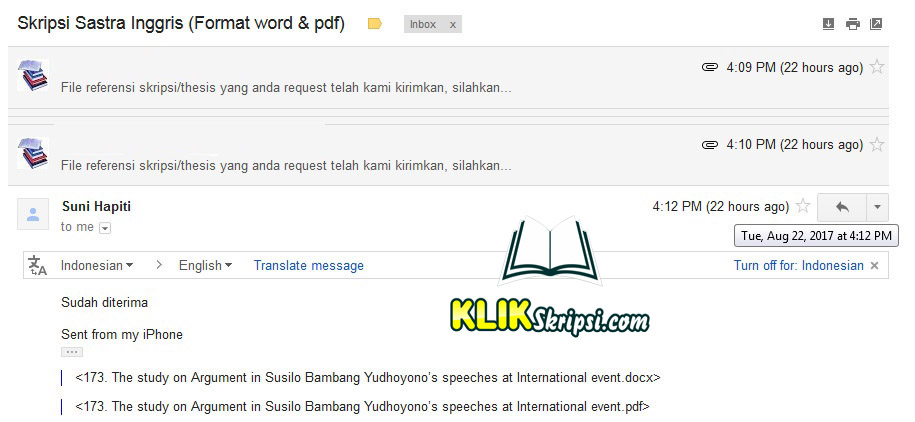Screen dimensions: 915x422
Task: Click the yellow importance marker label
Action: [x=375, y=24]
